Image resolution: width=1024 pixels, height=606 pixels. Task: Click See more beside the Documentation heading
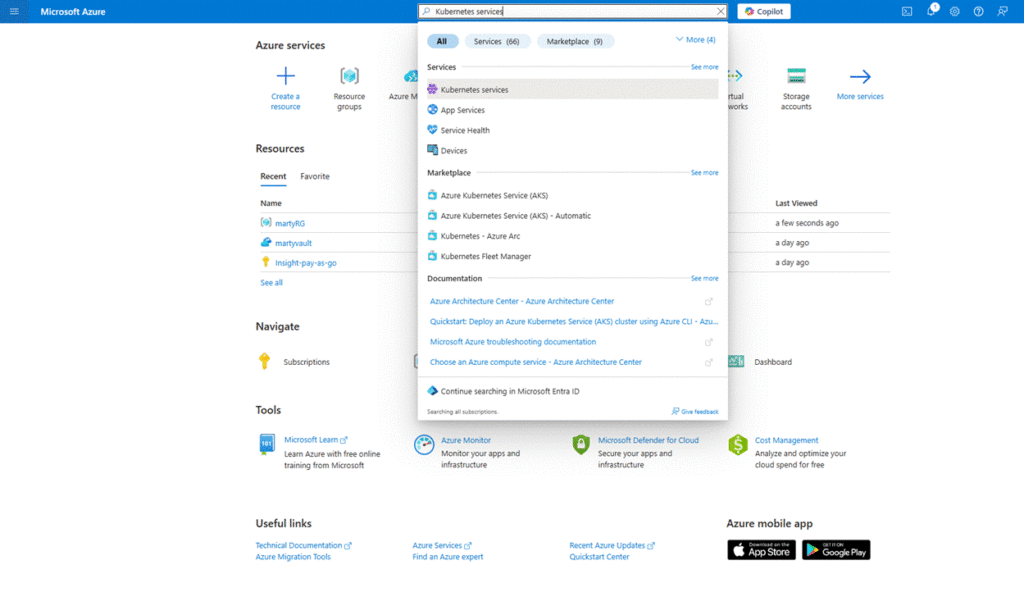[704, 278]
